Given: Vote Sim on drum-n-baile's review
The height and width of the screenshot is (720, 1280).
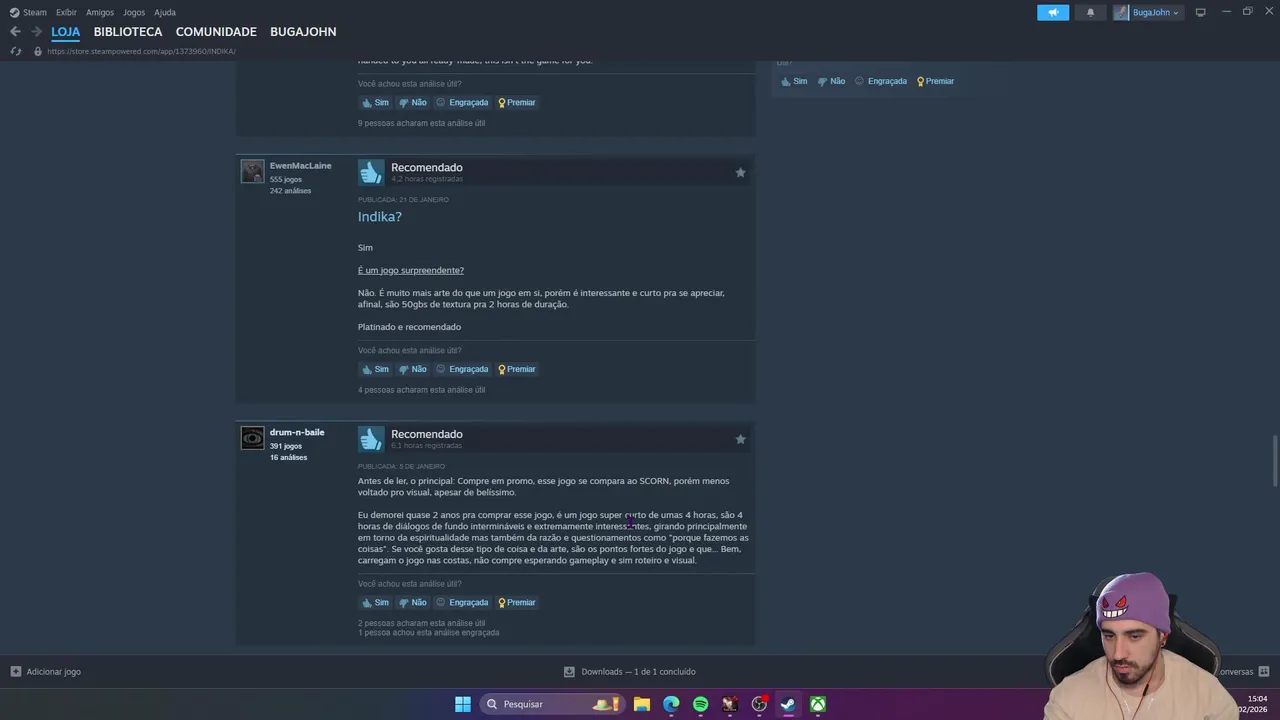Looking at the screenshot, I should (375, 602).
